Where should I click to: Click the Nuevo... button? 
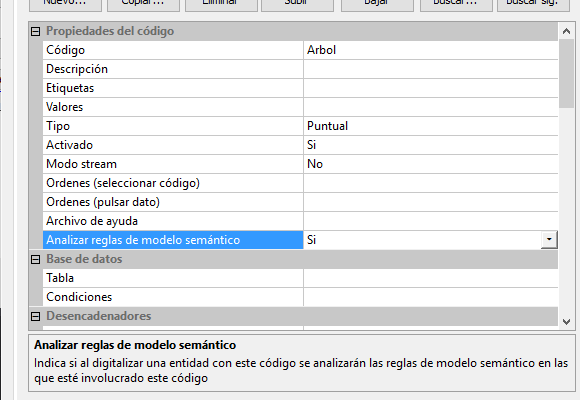pos(65,4)
